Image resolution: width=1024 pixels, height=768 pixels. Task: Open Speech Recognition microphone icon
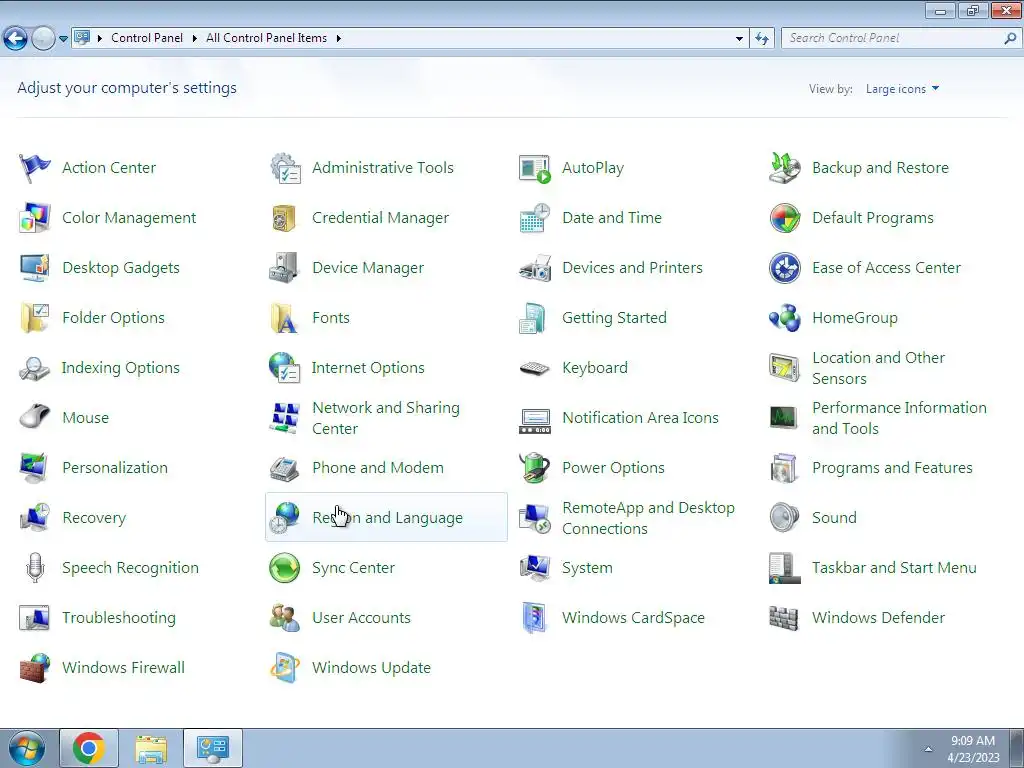35,568
